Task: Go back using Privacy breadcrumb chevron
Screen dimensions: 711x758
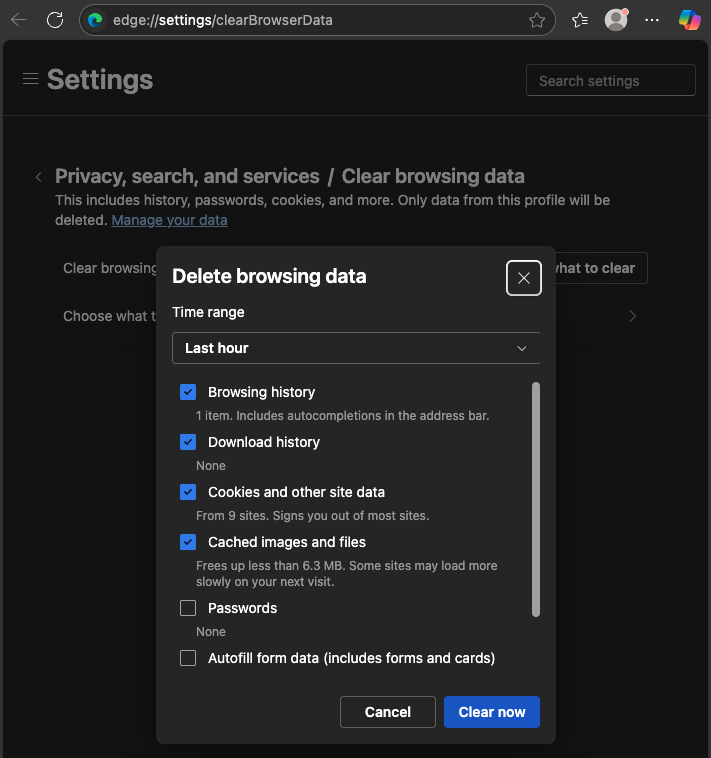Action: point(39,177)
